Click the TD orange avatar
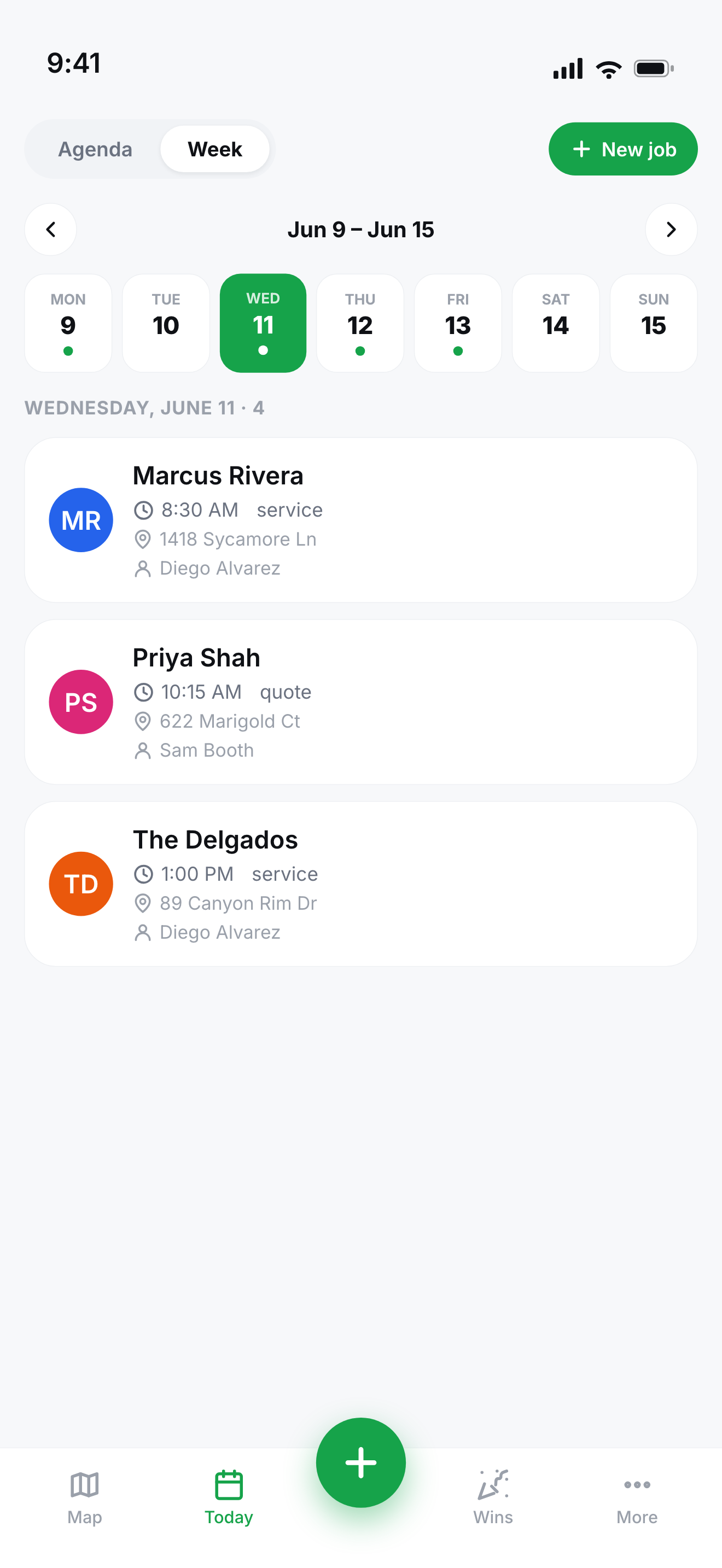Viewport: 722px width, 1568px height. coord(81,884)
